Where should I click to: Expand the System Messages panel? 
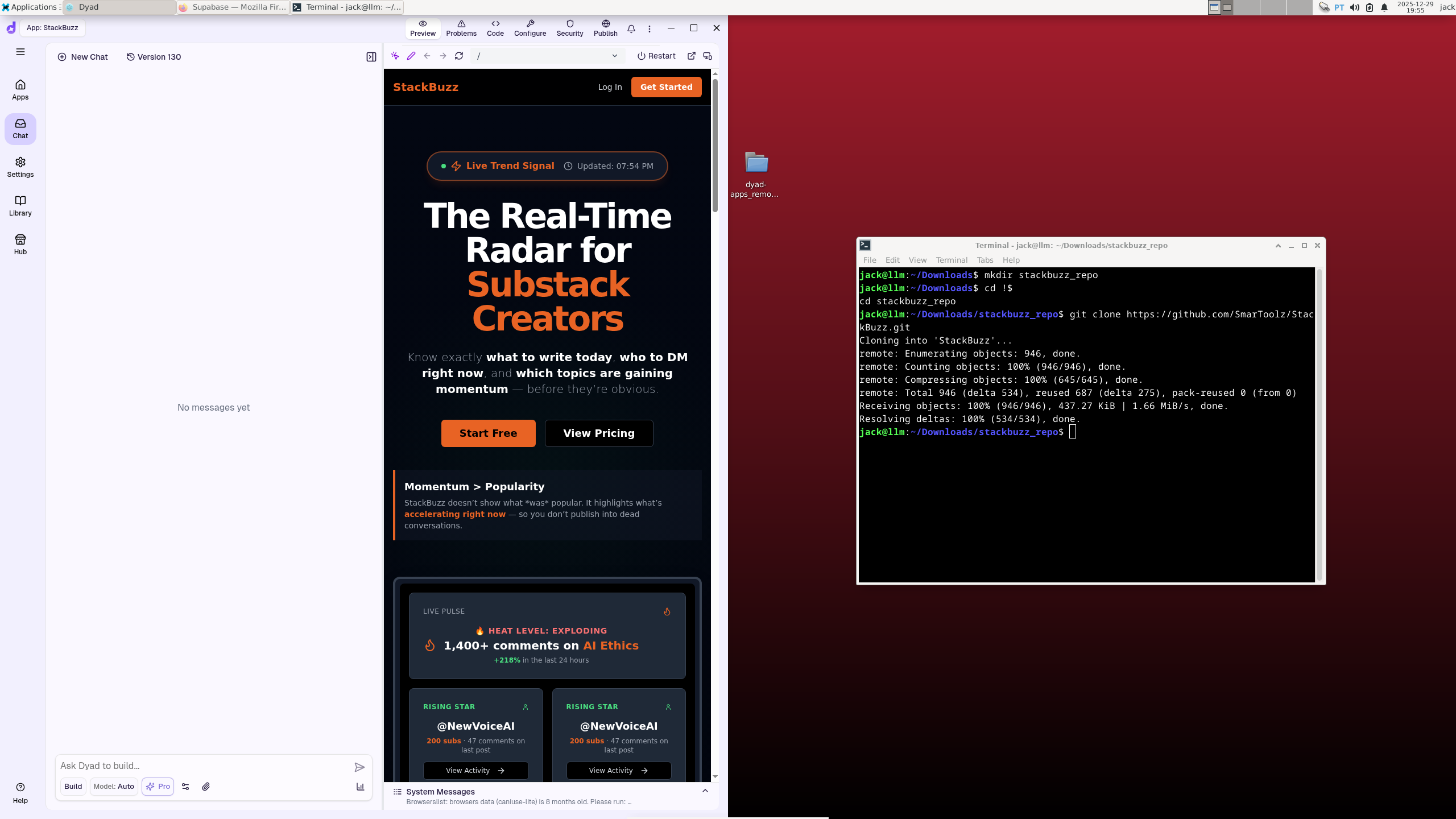coord(705,791)
